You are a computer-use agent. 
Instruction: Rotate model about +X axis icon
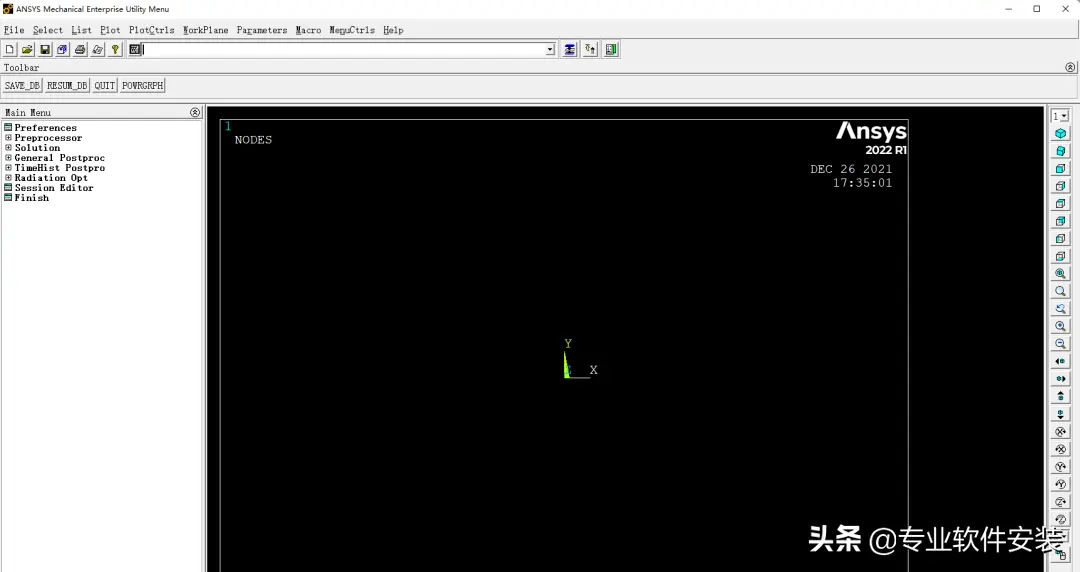coord(1061,431)
